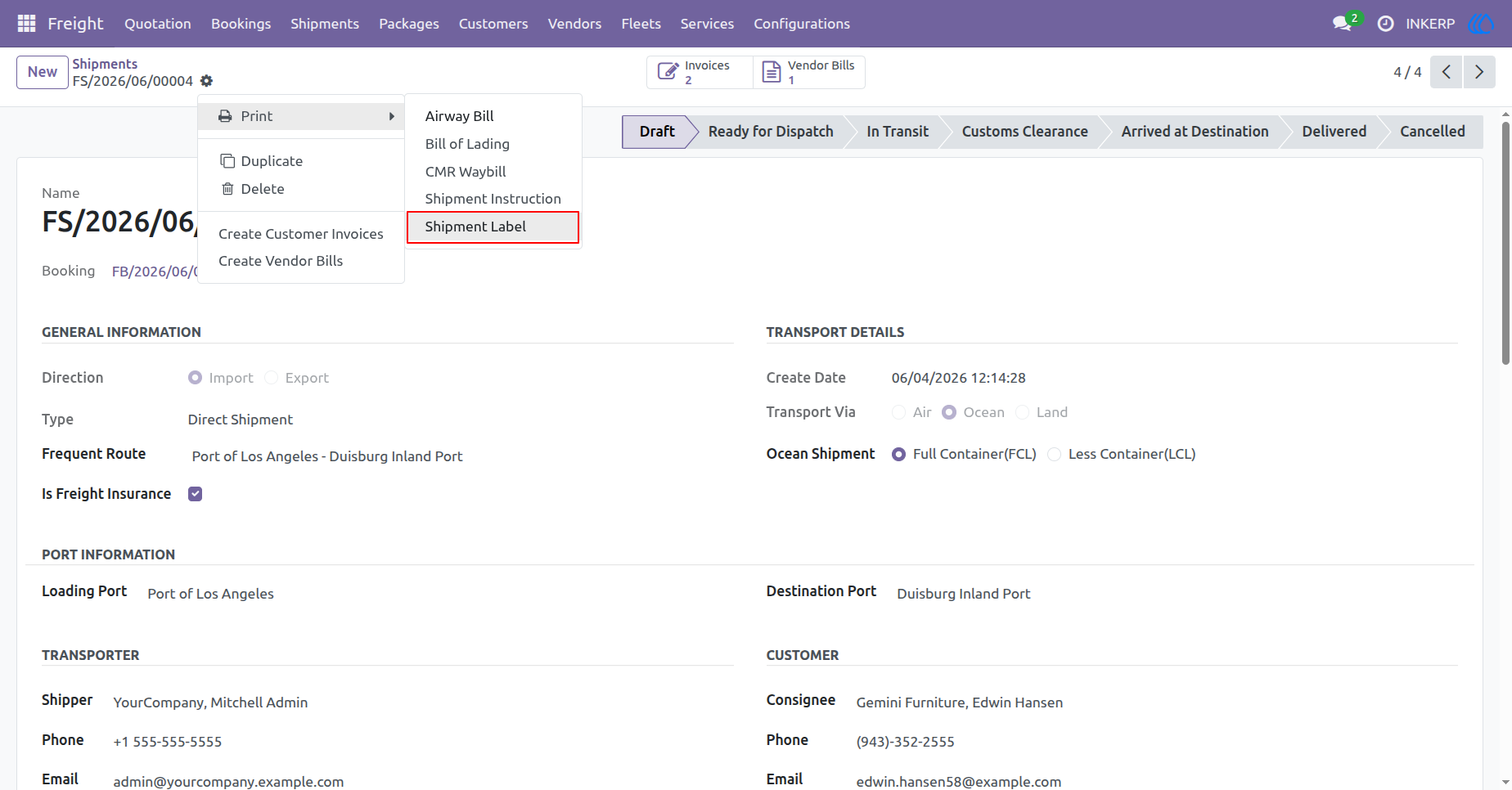Choose Air transport radio button
The image size is (1512, 790).
click(x=898, y=412)
